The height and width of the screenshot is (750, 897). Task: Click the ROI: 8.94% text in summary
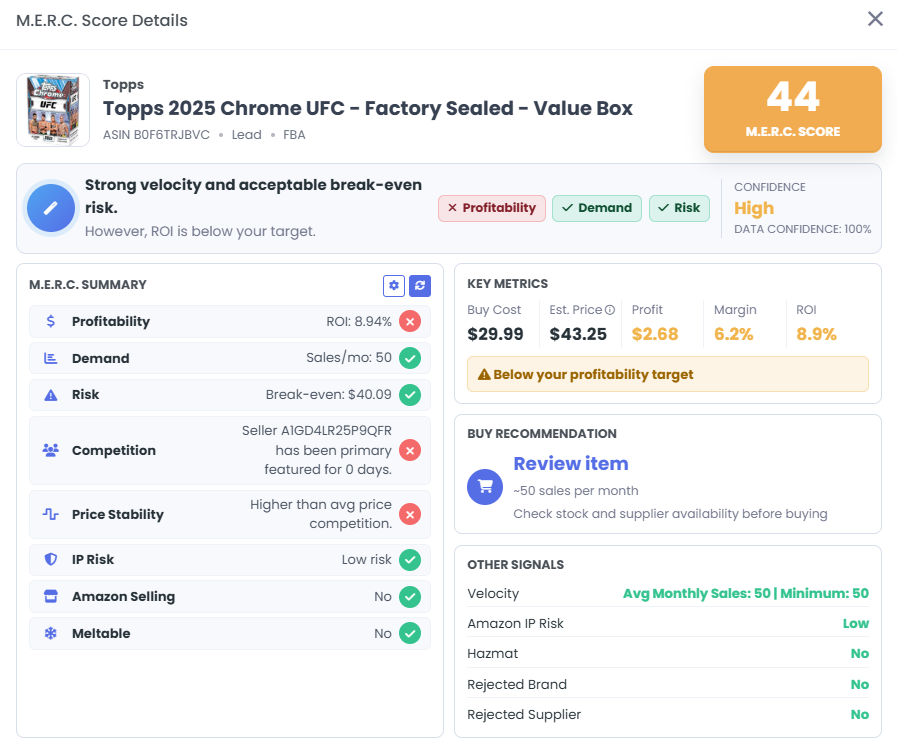(x=359, y=322)
